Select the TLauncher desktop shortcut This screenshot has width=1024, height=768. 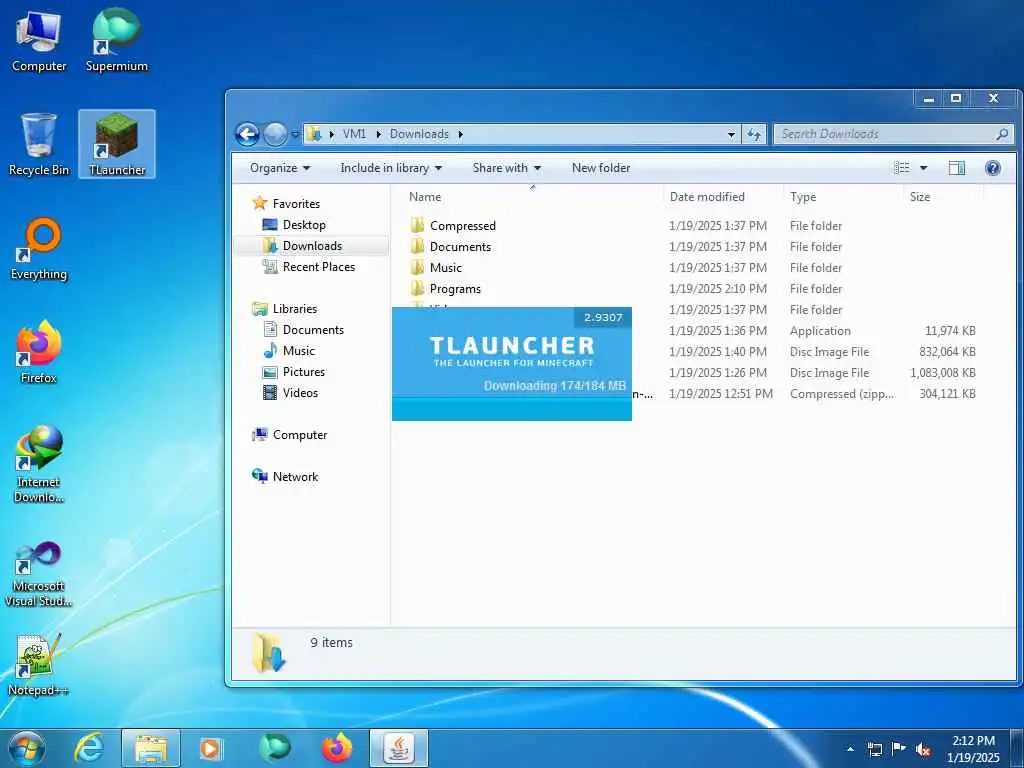point(117,144)
